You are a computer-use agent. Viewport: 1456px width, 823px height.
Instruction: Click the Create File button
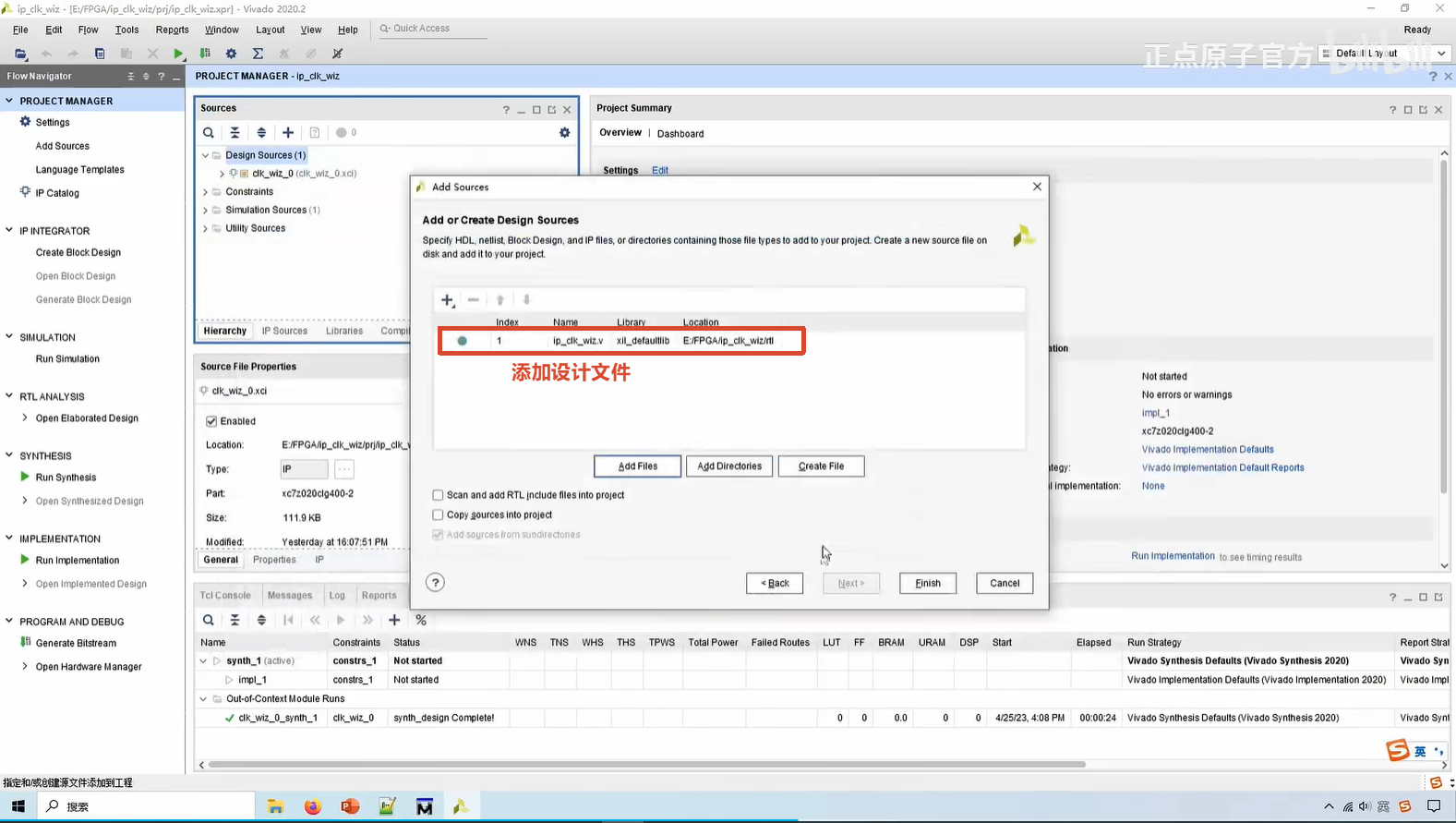coord(821,466)
